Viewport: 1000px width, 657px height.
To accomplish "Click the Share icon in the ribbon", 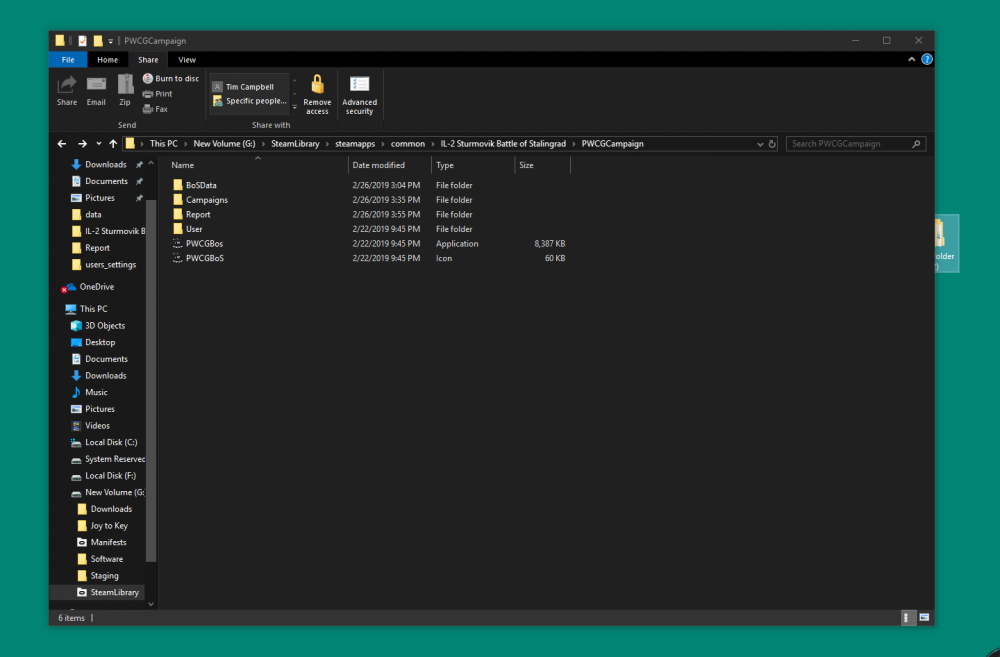I will (x=67, y=86).
